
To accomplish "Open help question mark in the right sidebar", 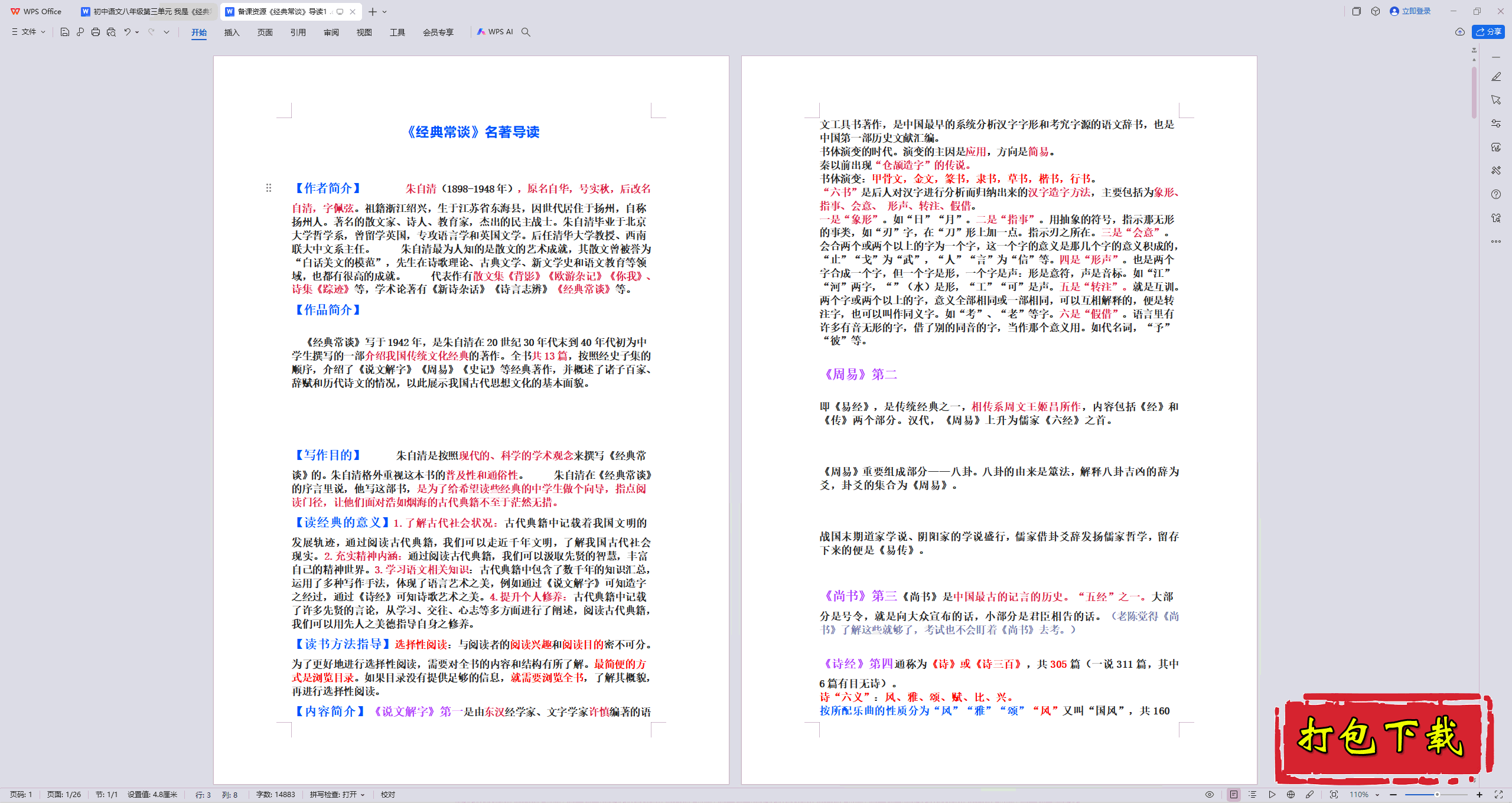I will [1496, 194].
